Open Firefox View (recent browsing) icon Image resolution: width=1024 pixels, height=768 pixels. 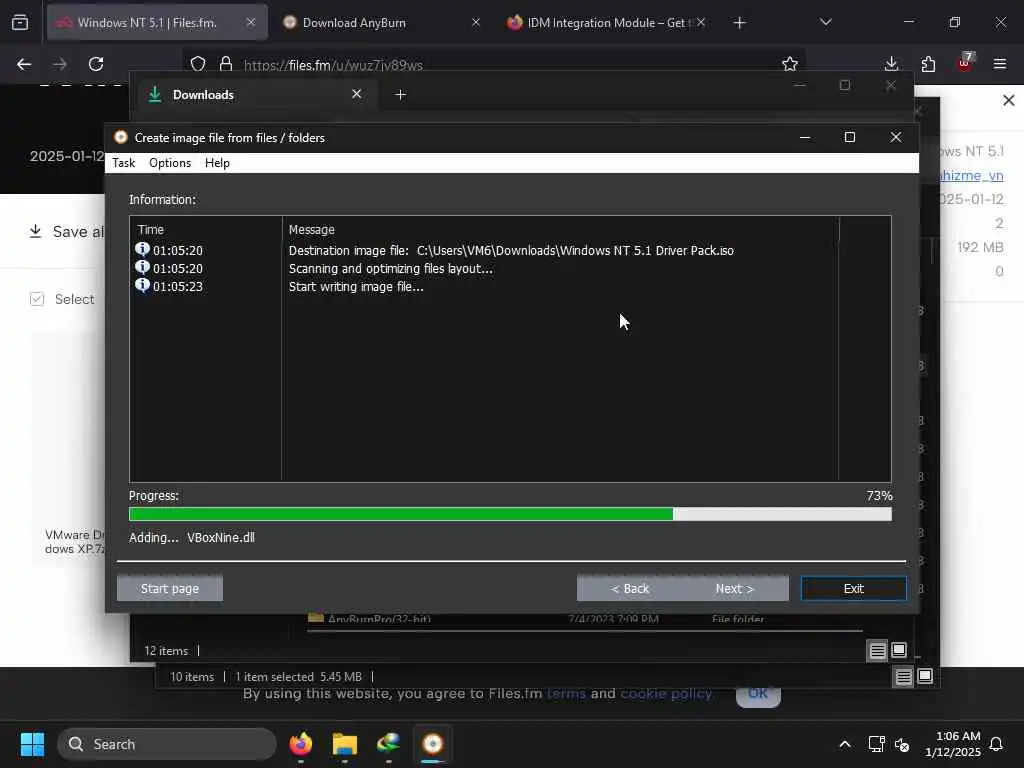pyautogui.click(x=20, y=22)
